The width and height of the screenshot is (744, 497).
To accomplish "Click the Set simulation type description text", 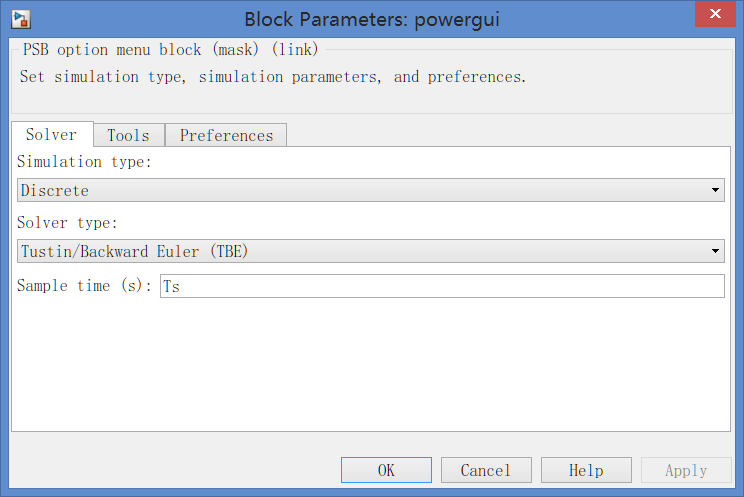I will point(273,77).
